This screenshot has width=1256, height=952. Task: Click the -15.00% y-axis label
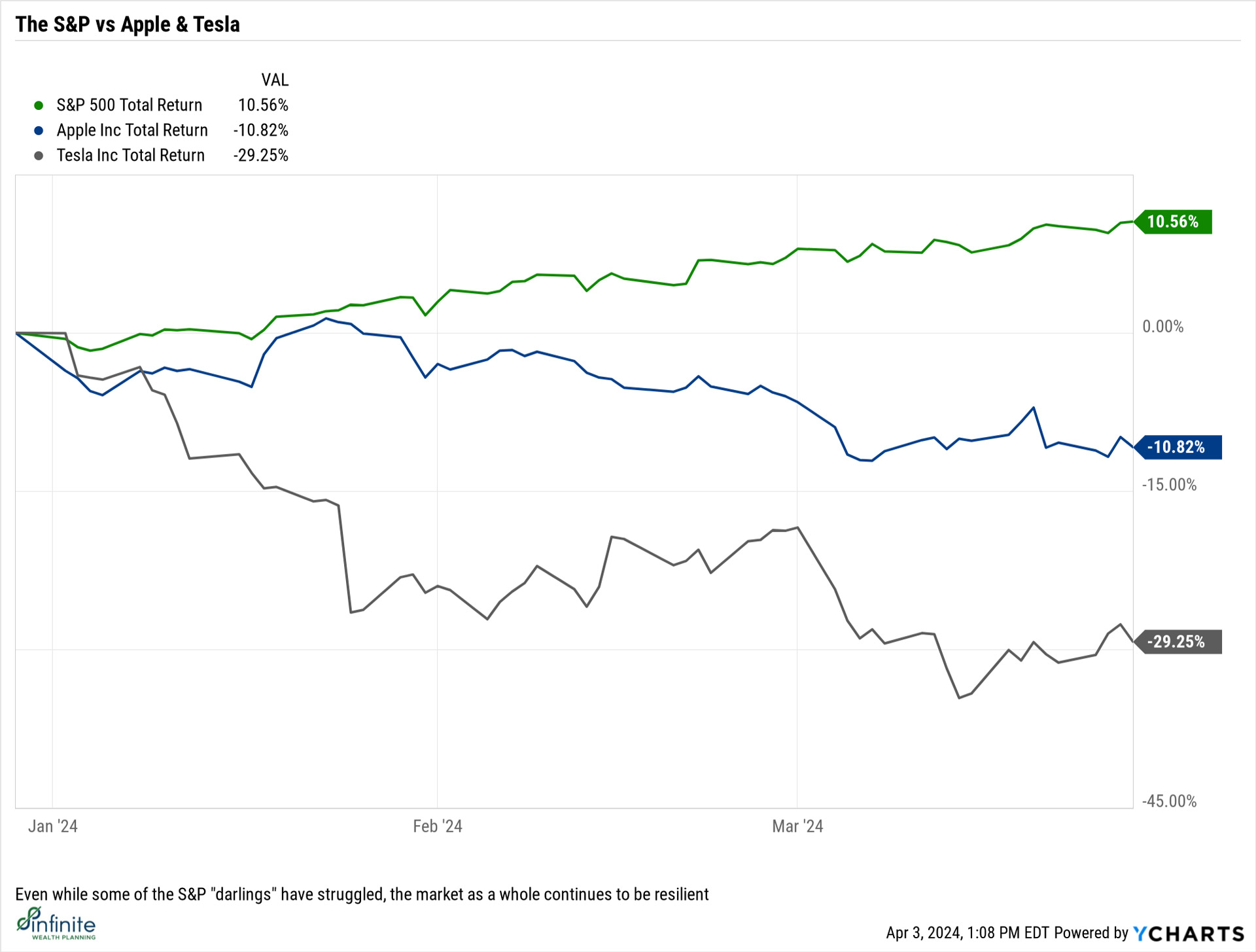pos(1169,485)
